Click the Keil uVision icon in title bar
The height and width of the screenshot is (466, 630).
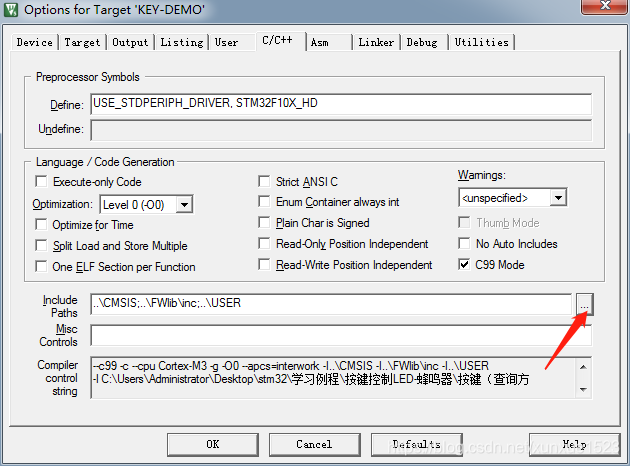click(11, 10)
